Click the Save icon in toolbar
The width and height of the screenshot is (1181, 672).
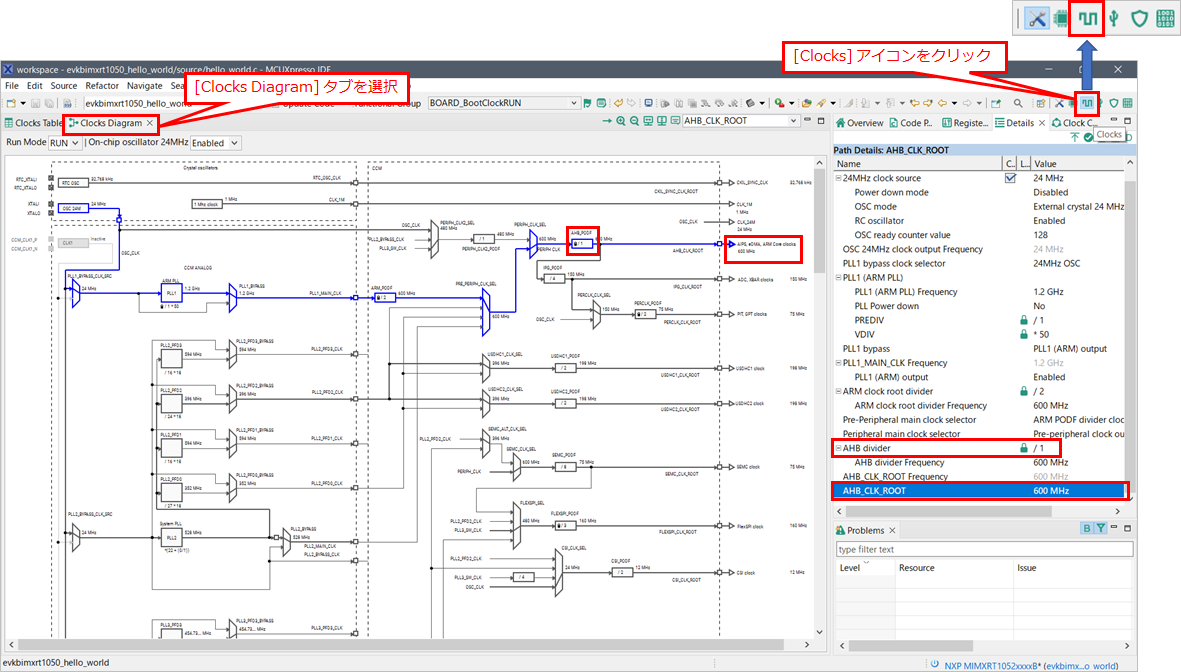coord(35,103)
